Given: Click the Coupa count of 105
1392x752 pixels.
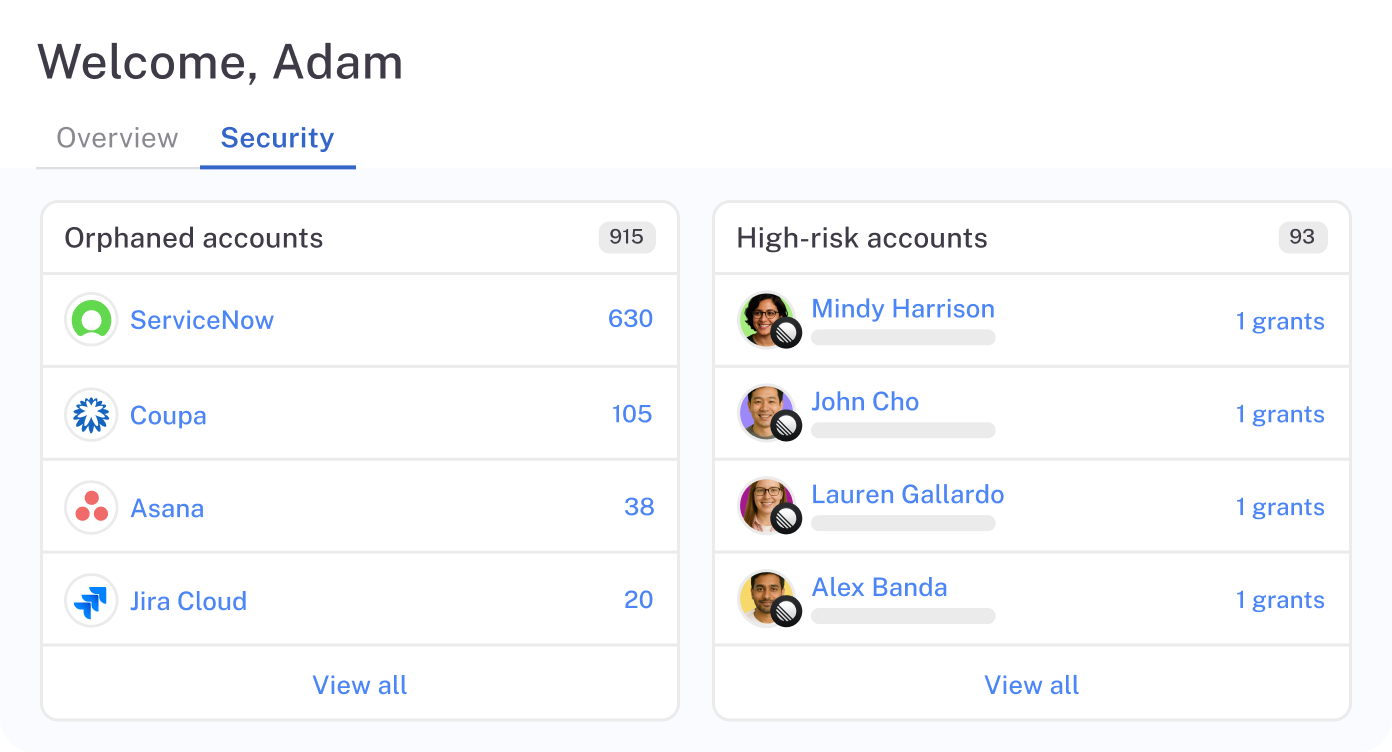Looking at the screenshot, I should click(x=632, y=414).
